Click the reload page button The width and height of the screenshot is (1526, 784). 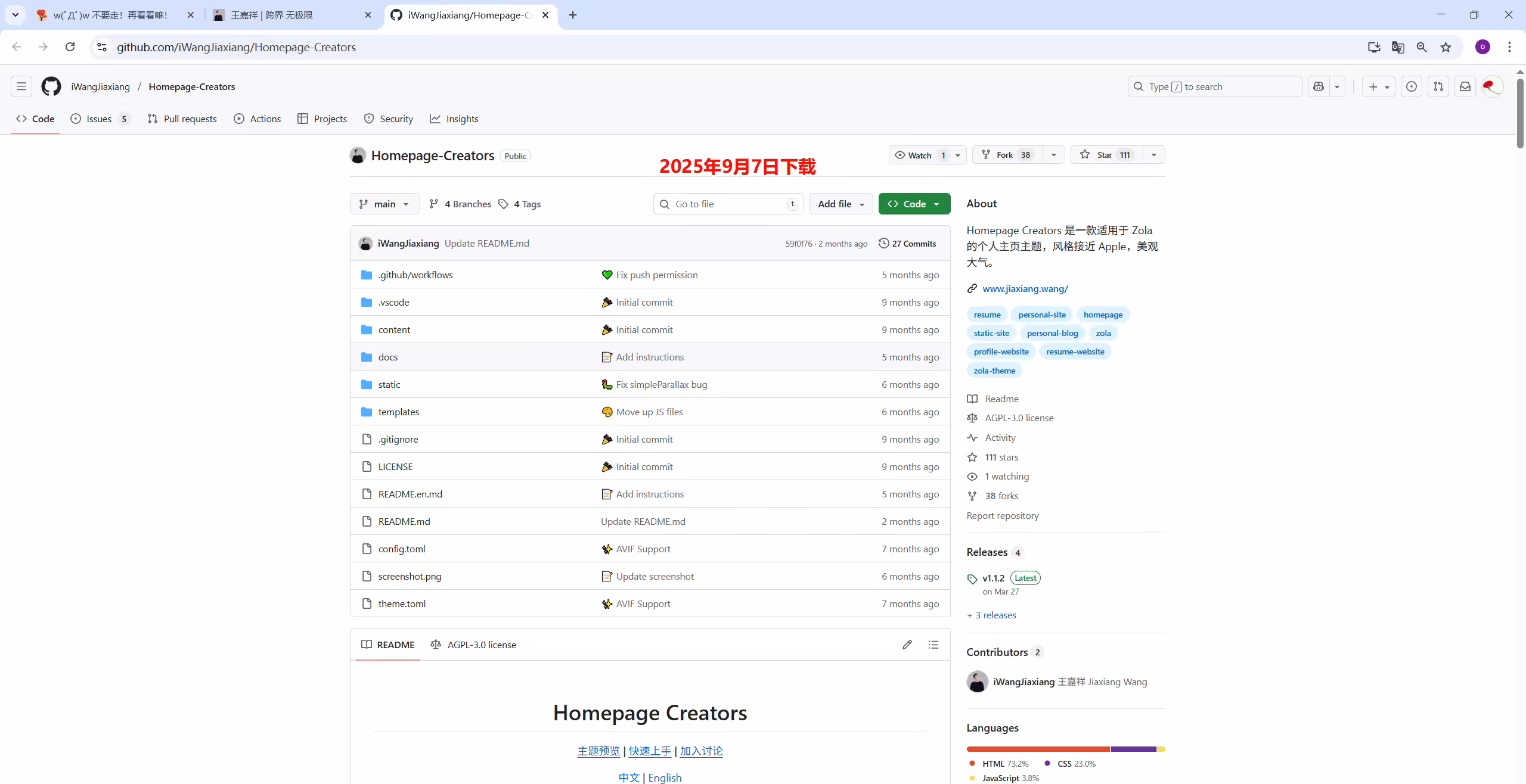pyautogui.click(x=70, y=47)
